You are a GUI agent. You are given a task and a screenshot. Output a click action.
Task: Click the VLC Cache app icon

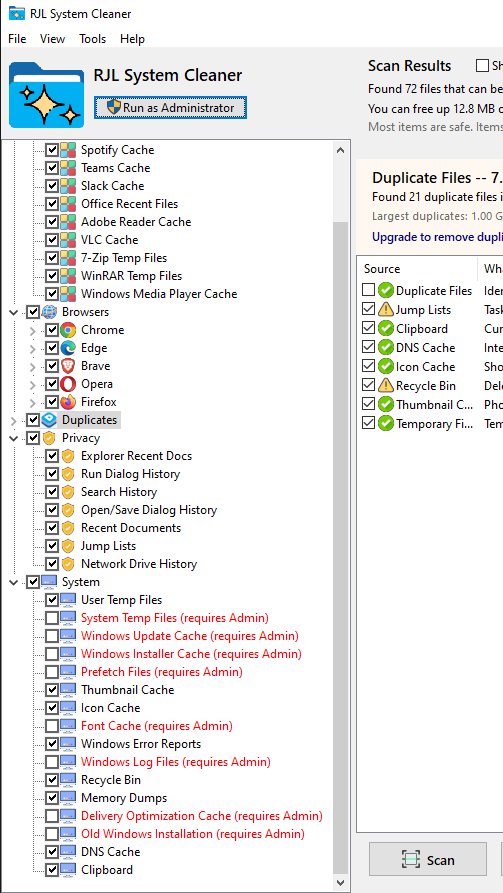click(x=68, y=240)
